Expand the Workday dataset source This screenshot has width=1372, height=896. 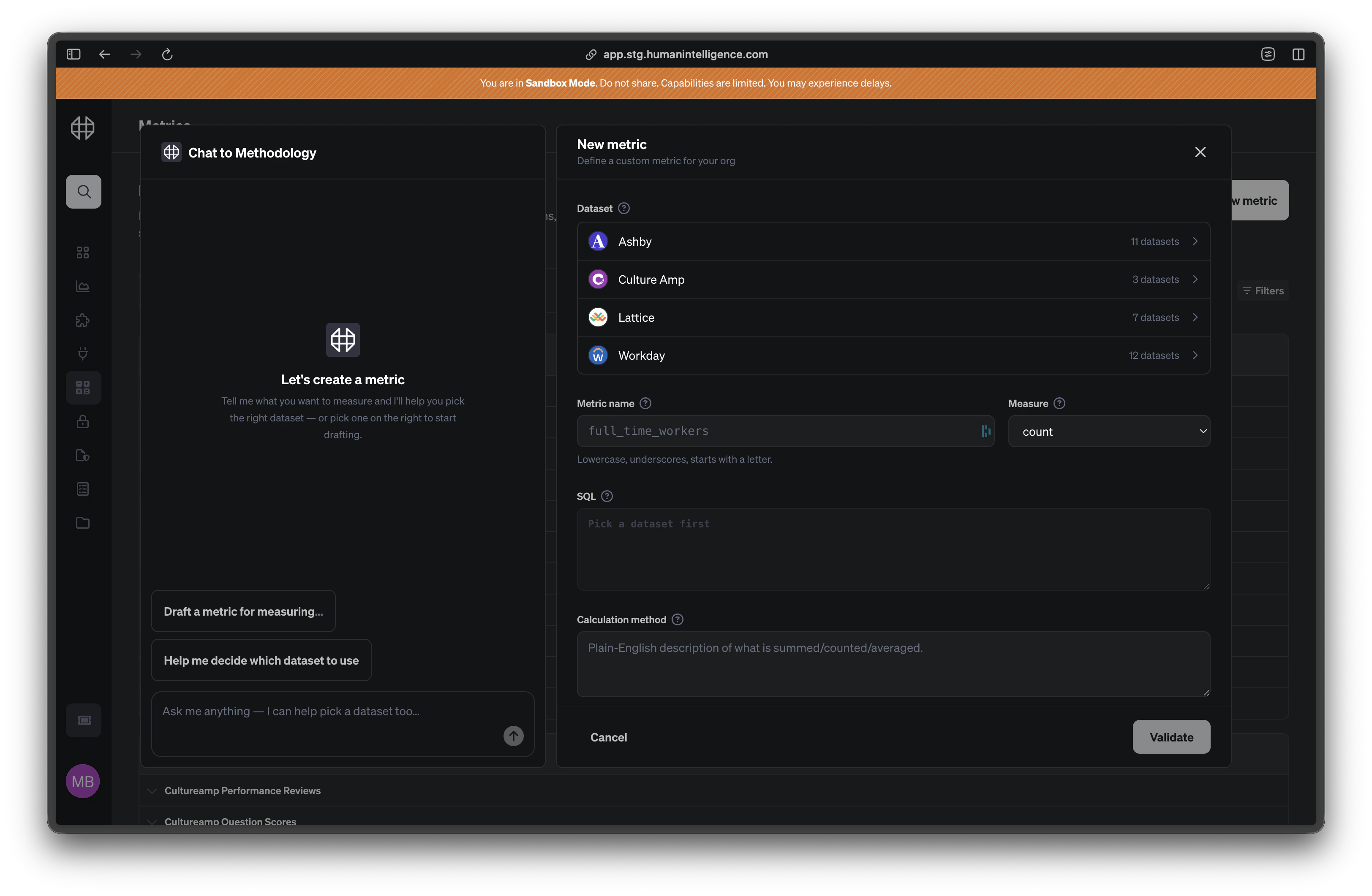pyautogui.click(x=893, y=356)
